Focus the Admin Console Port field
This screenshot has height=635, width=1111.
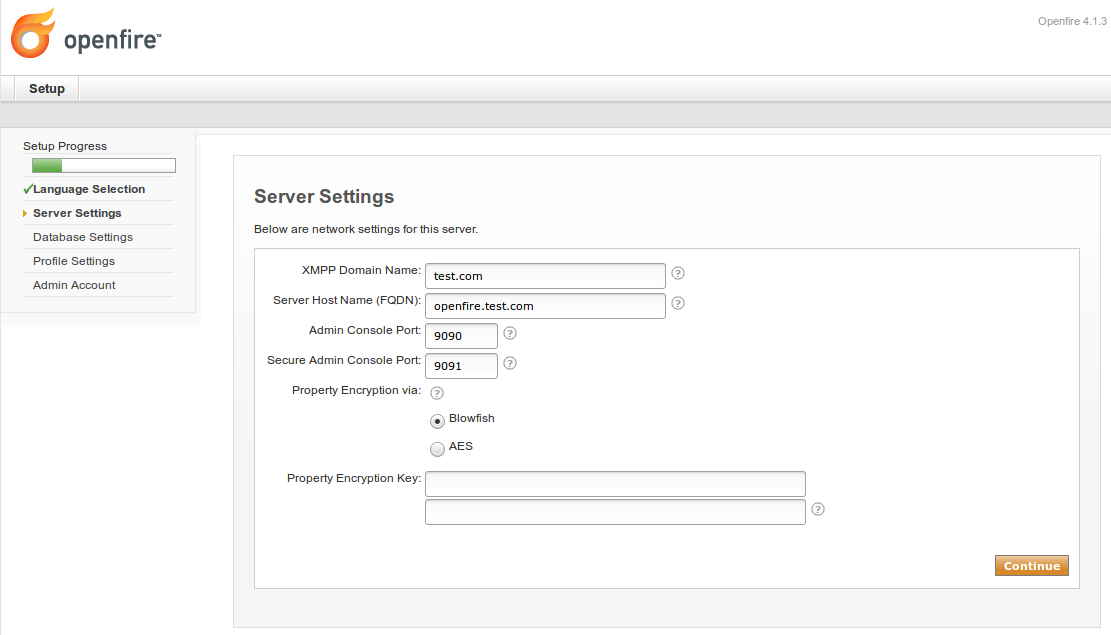pyautogui.click(x=461, y=336)
